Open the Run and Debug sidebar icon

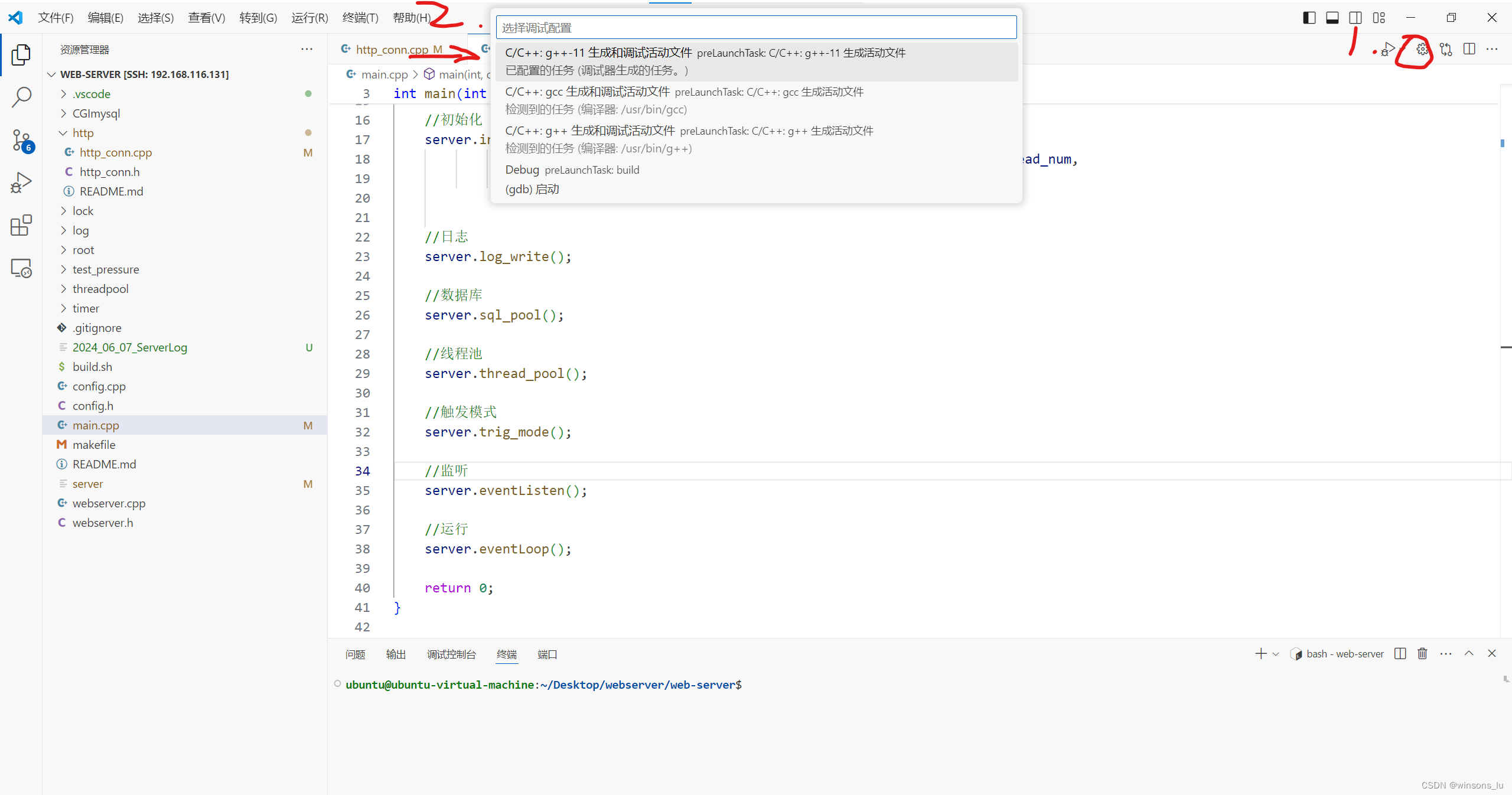[x=21, y=182]
